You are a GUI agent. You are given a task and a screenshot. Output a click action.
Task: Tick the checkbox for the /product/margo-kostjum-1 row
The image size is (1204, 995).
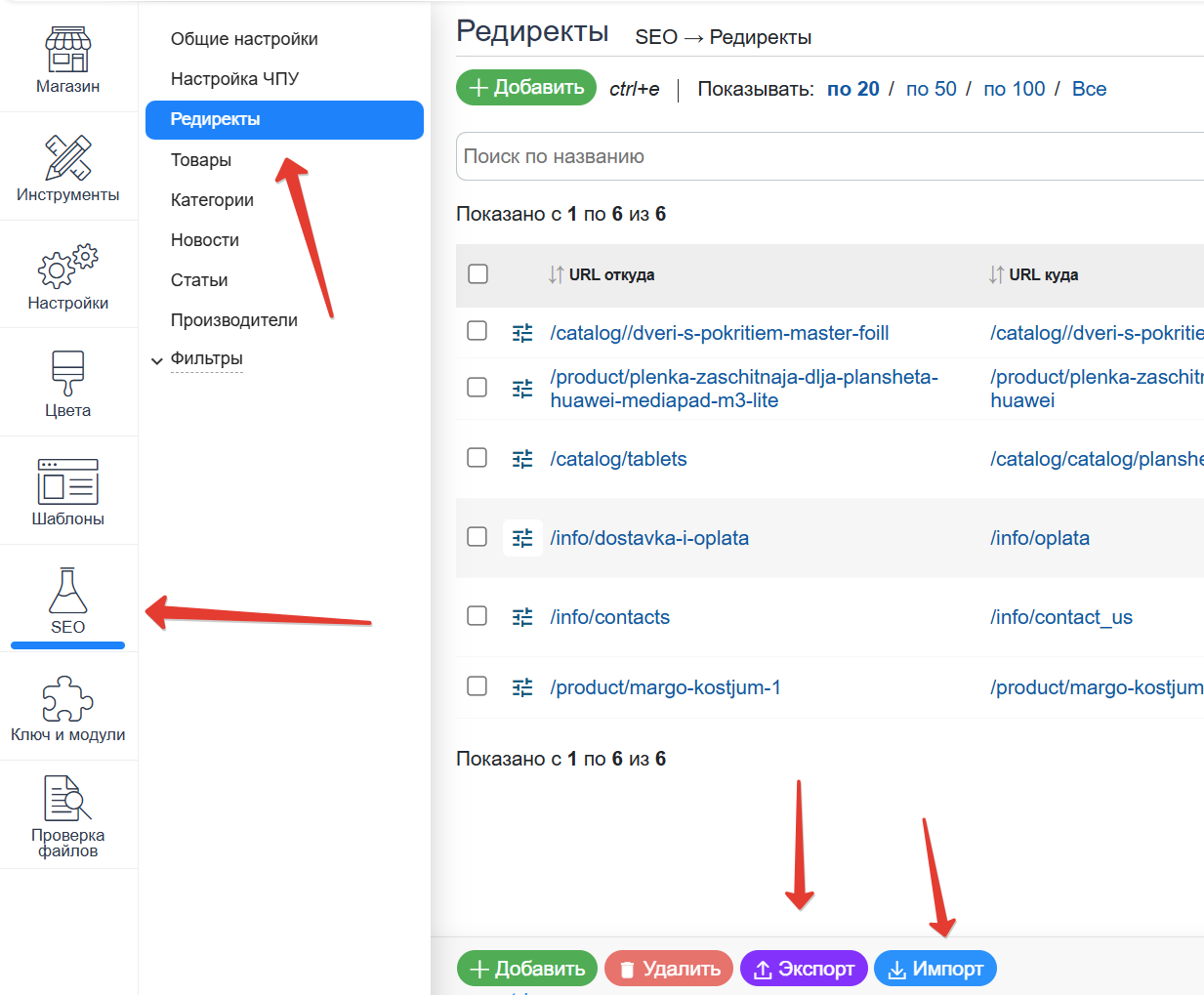[x=477, y=686]
